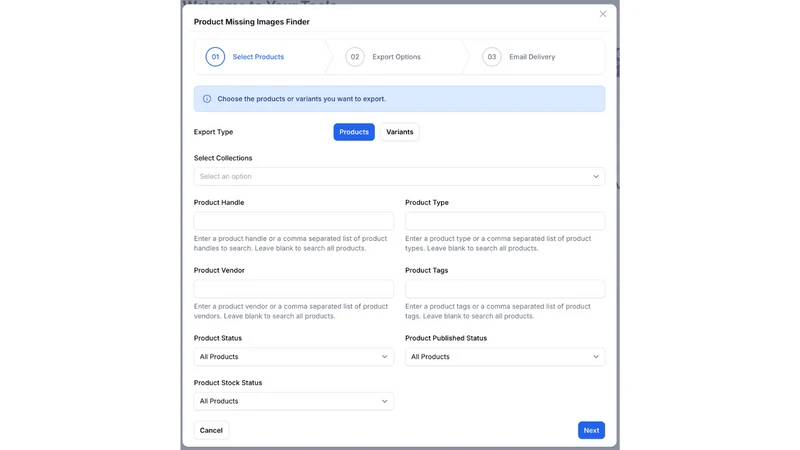Open the Select Collections dropdown
Viewport: 800px width, 450px height.
(399, 177)
